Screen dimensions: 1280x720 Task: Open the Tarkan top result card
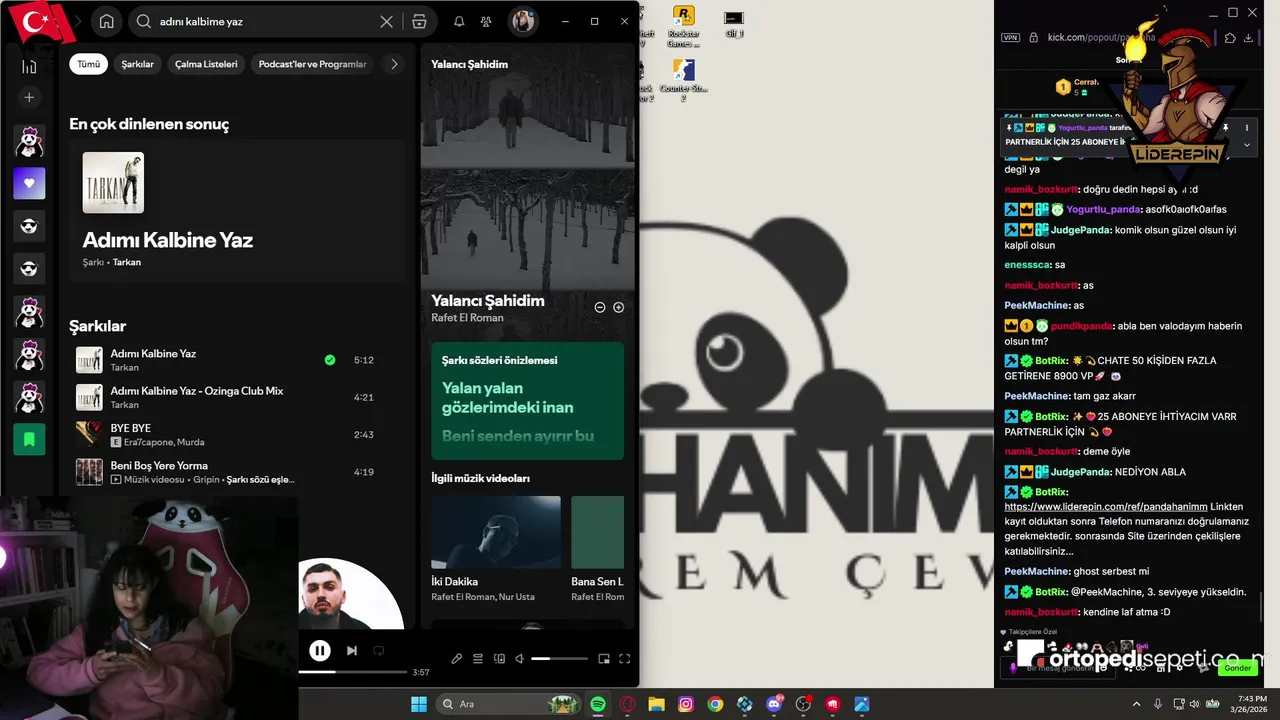click(x=237, y=211)
